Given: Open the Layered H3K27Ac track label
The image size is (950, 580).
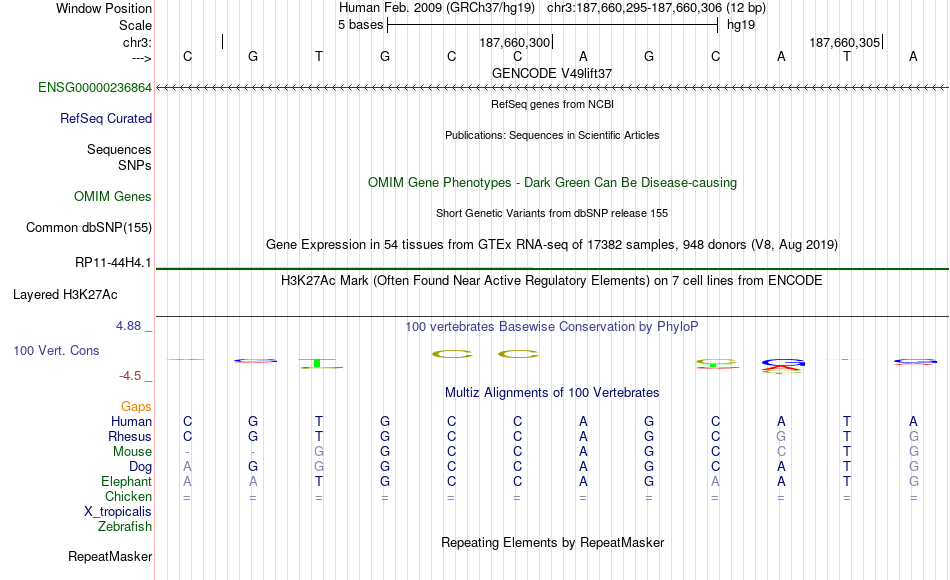Looking at the screenshot, I should click(x=65, y=295).
